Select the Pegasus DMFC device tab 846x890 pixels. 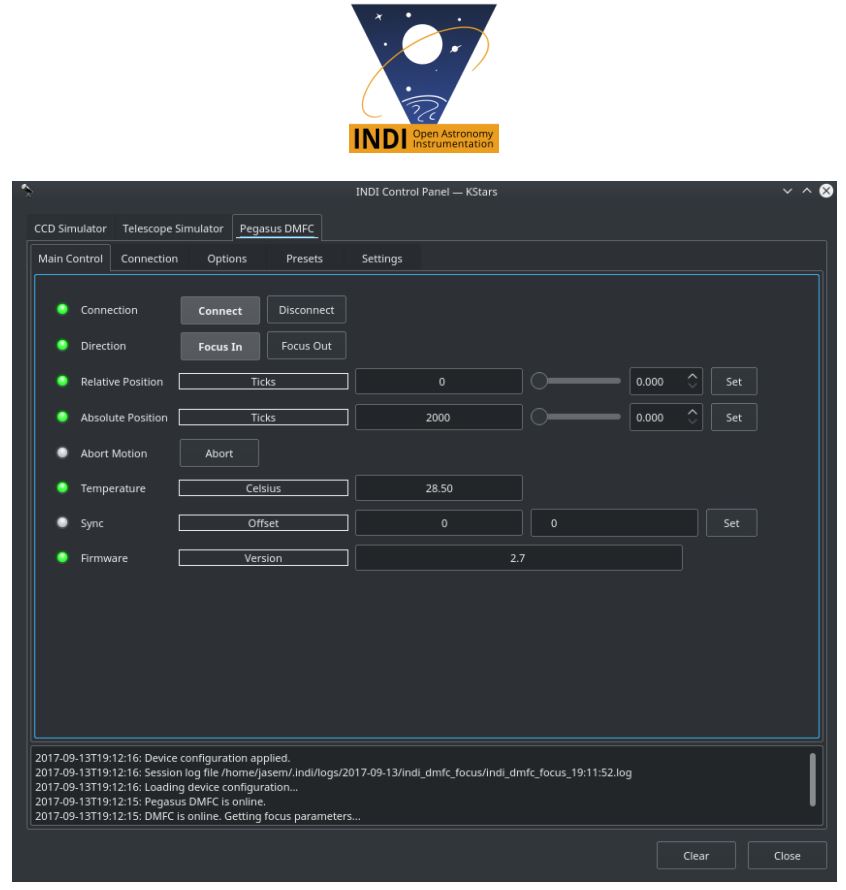click(x=277, y=228)
